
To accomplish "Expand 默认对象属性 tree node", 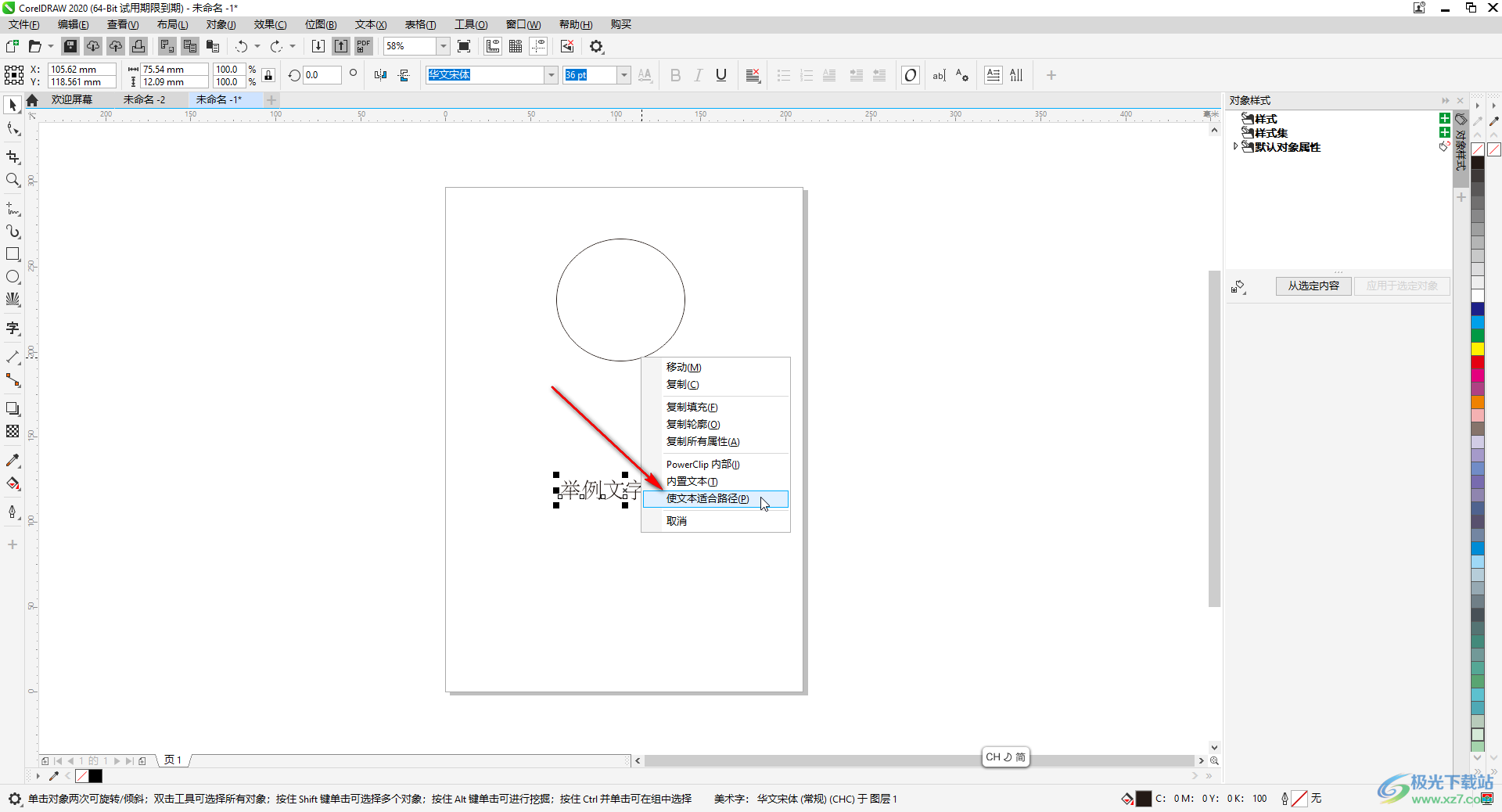I will [1235, 146].
